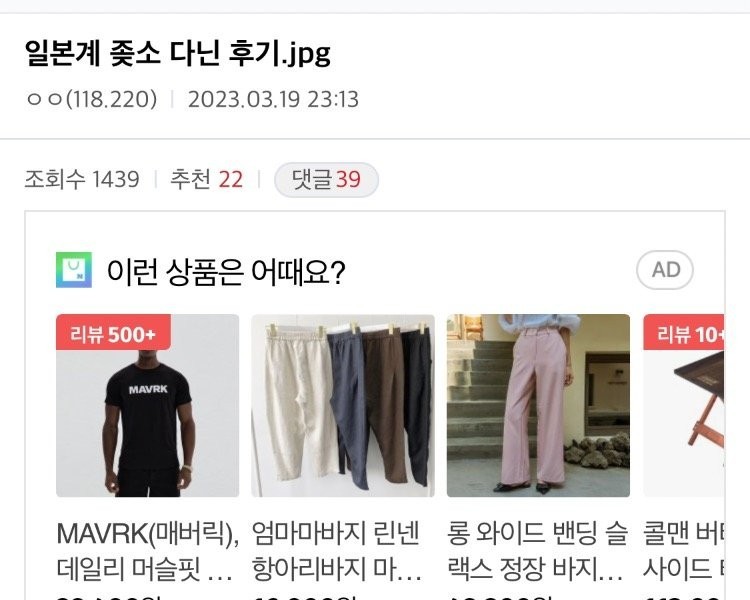750x600 pixels.
Task: Open the linen pants product image
Action: pyautogui.click(x=343, y=405)
